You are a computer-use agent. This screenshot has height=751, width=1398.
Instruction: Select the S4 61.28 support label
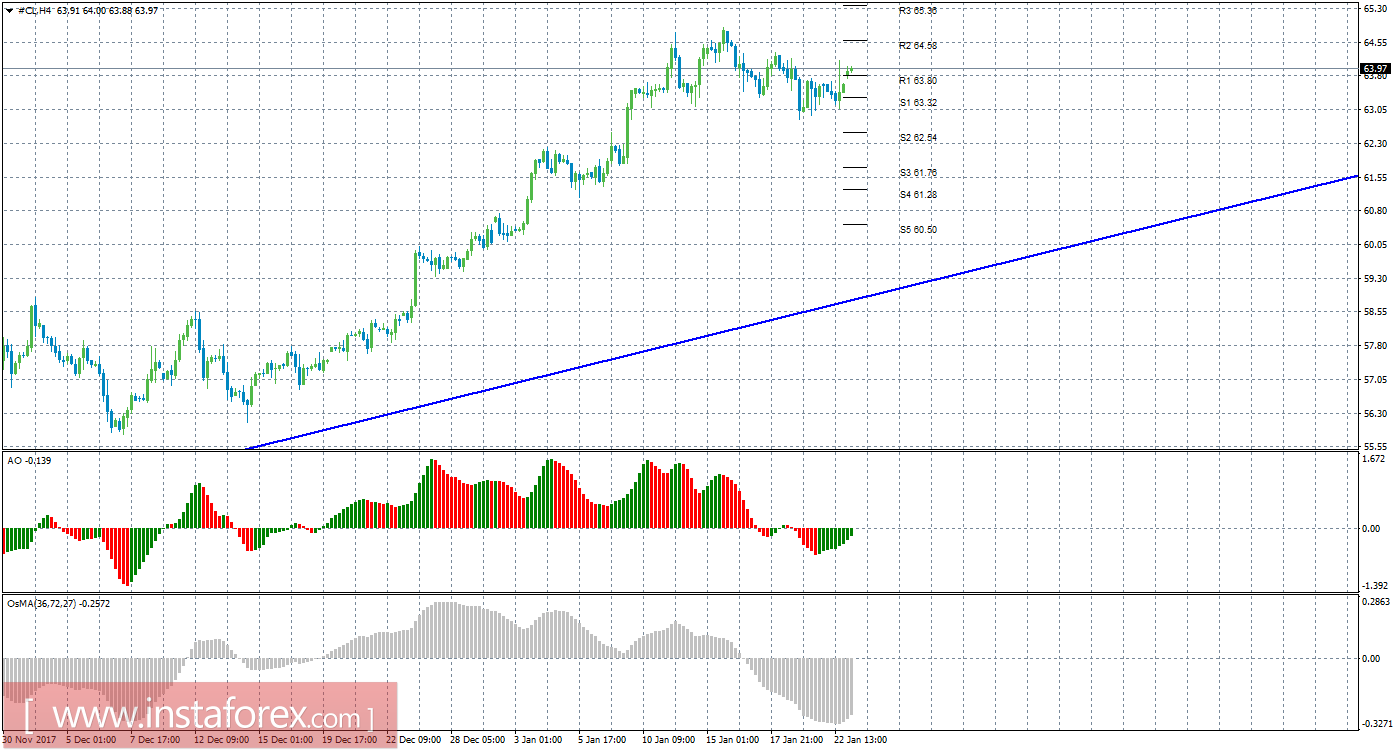tap(917, 194)
